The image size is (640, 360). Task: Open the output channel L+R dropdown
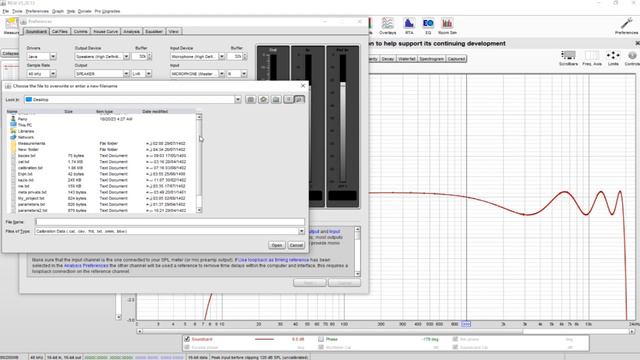point(148,74)
